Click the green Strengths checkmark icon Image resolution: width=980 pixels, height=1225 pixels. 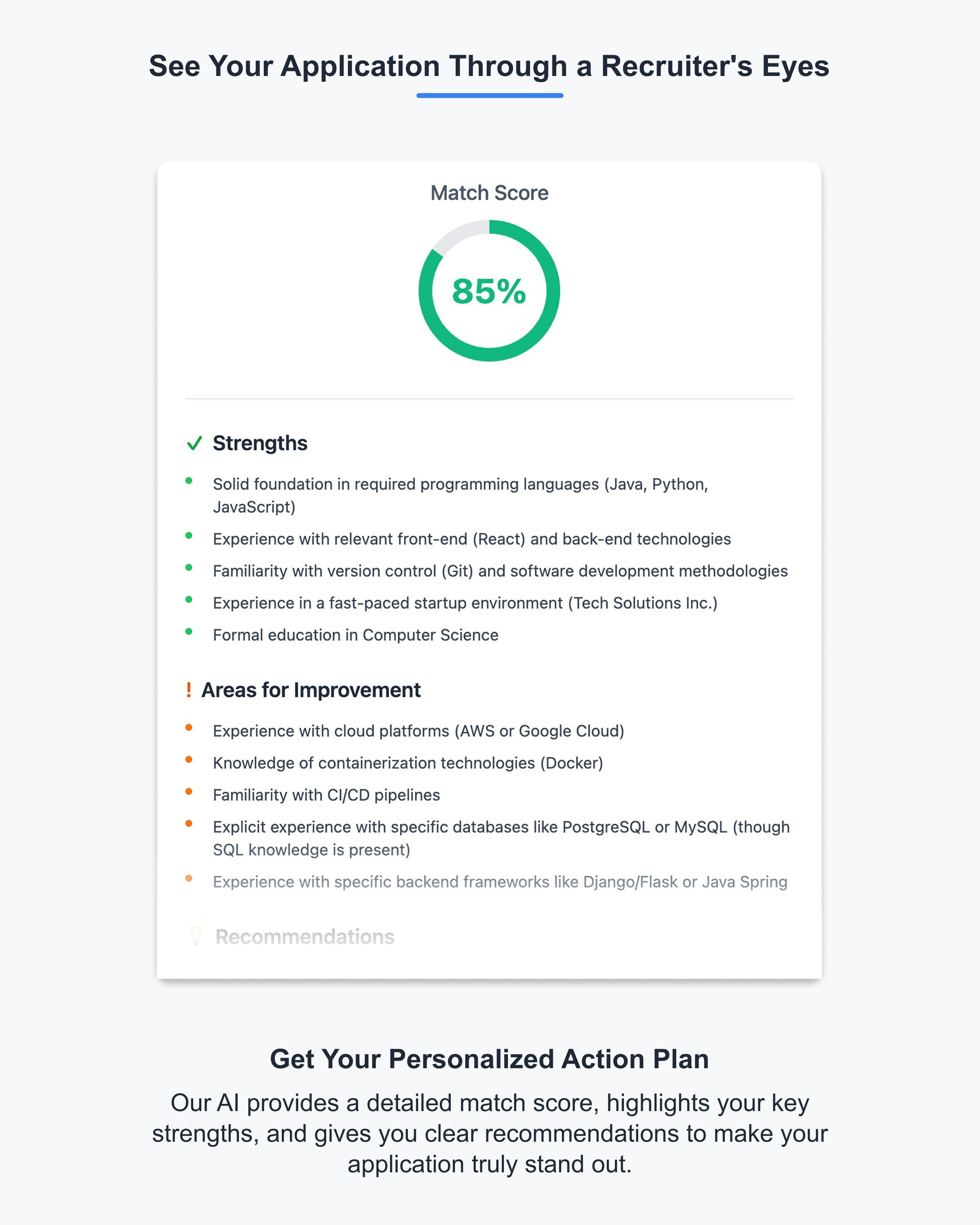[x=194, y=443]
